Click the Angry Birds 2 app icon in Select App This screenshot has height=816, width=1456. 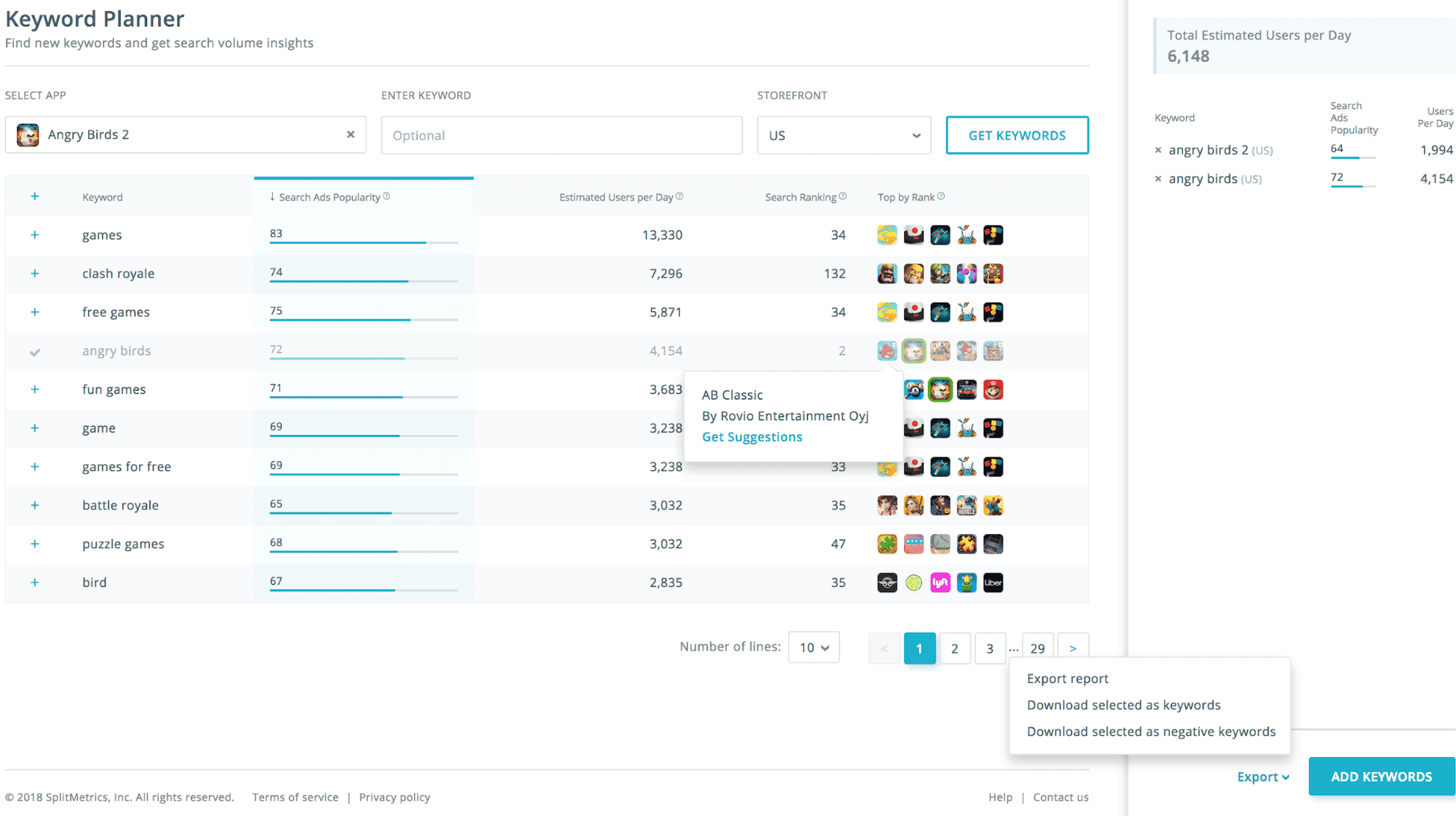click(x=28, y=135)
